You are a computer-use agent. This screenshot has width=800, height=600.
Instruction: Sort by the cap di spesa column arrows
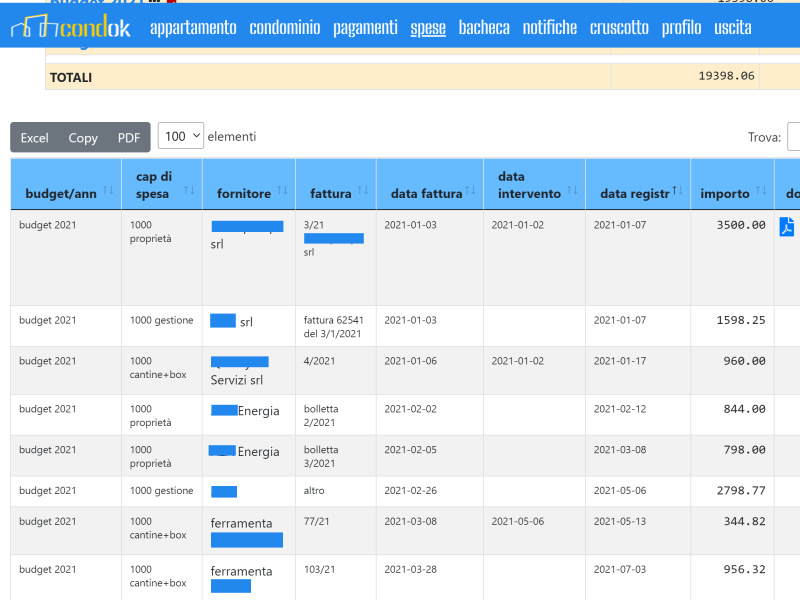(x=189, y=191)
